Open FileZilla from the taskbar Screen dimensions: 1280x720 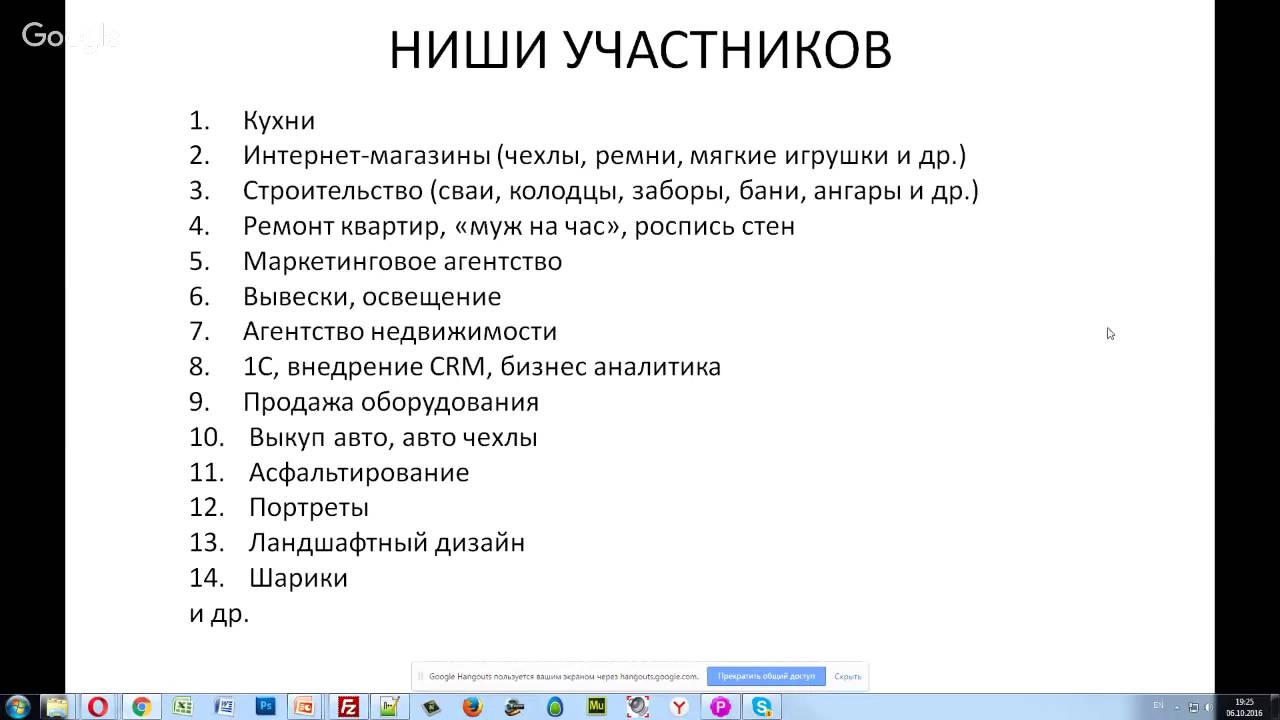pos(347,707)
